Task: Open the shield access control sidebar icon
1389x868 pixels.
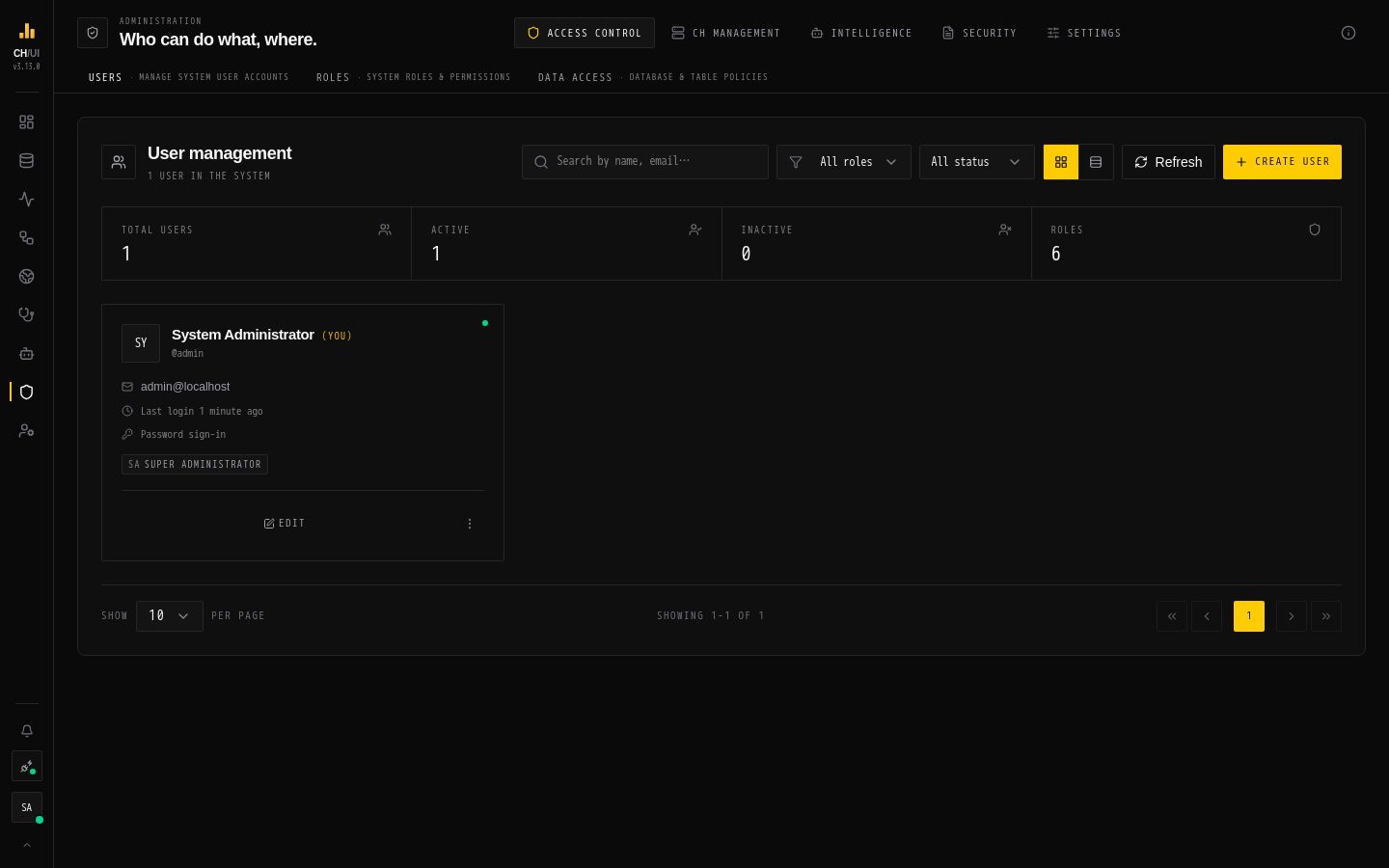Action: (x=26, y=393)
